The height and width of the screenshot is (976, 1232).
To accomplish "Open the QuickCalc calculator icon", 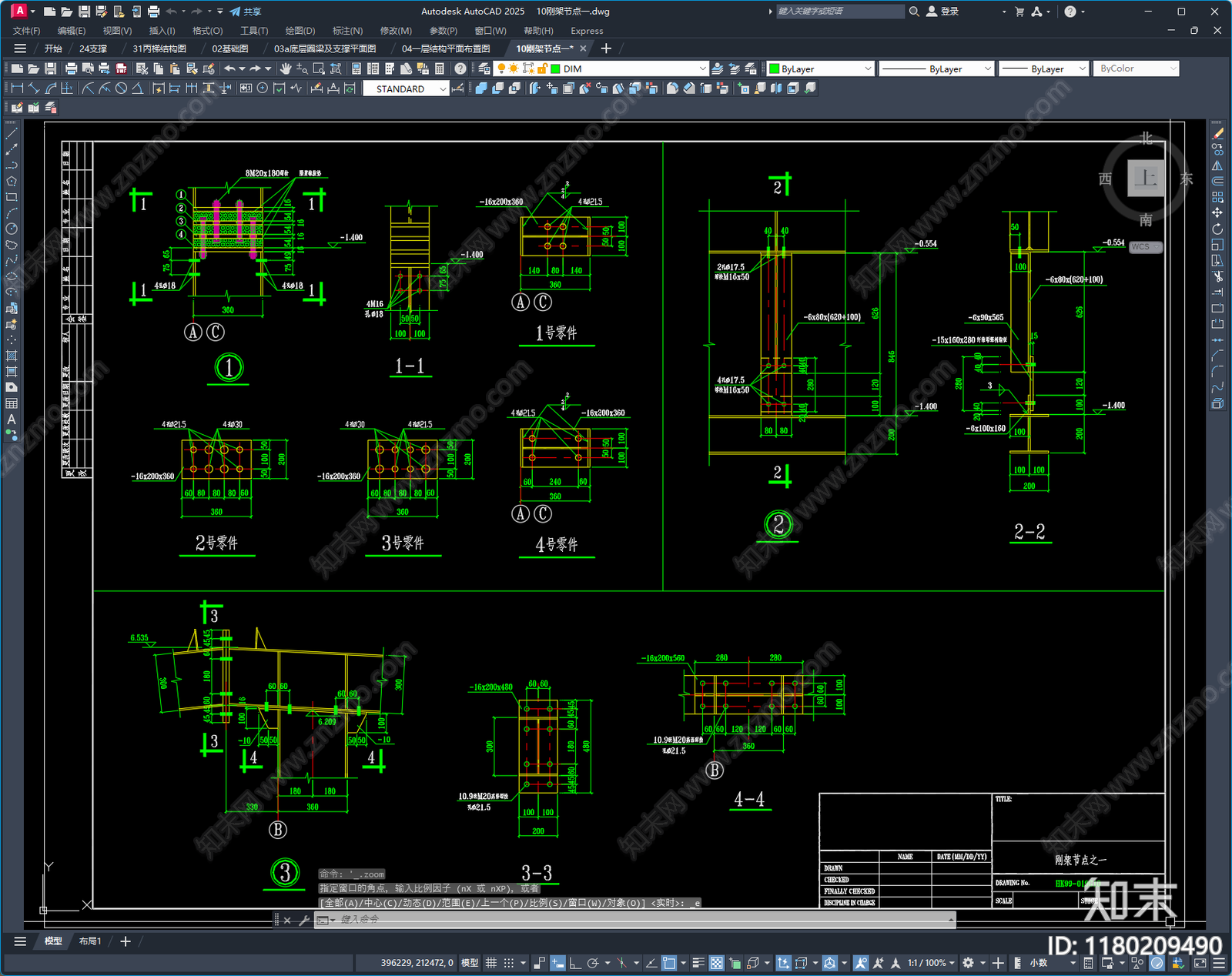I will click(x=440, y=69).
